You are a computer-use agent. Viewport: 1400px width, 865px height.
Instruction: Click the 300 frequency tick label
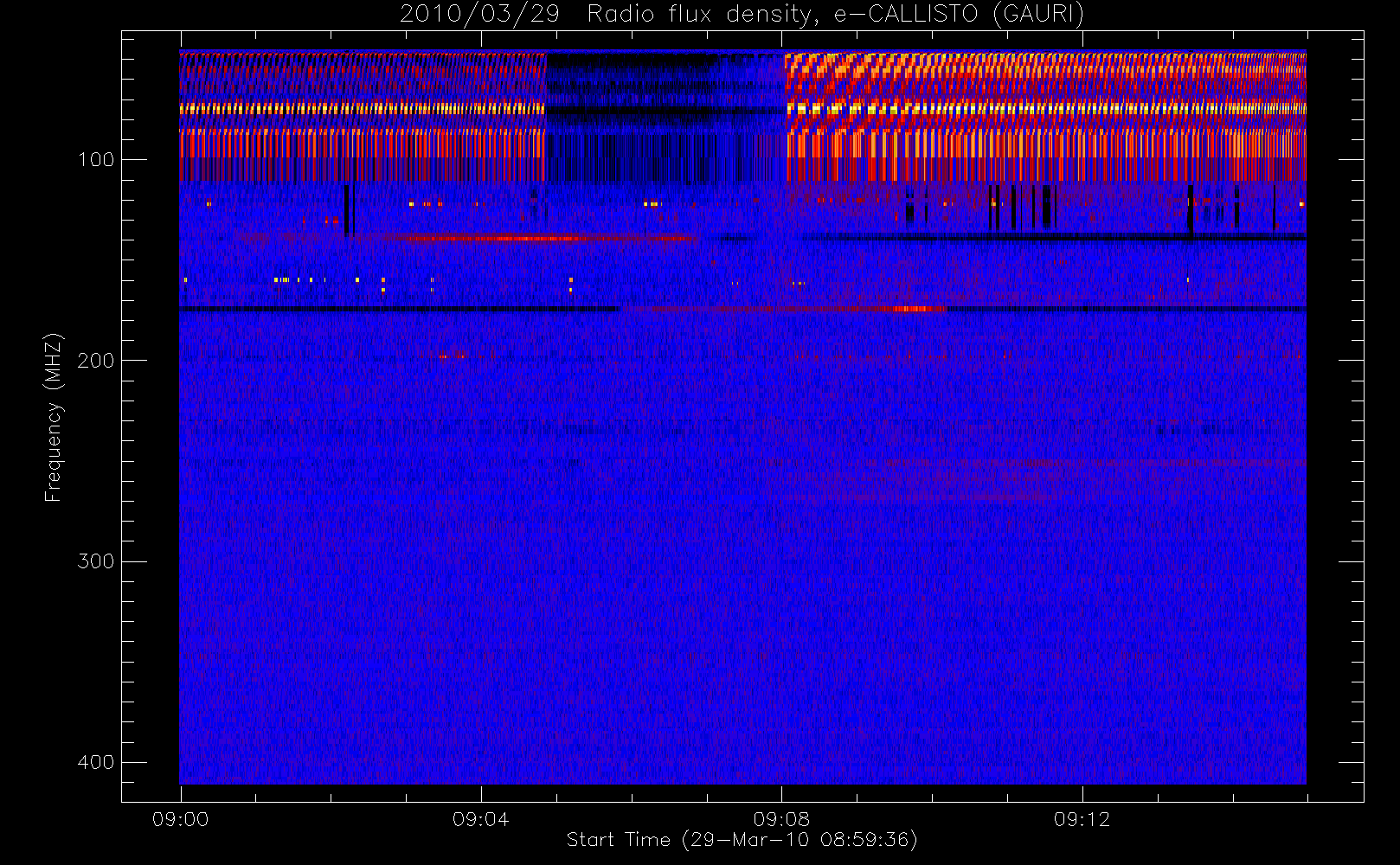(x=95, y=561)
